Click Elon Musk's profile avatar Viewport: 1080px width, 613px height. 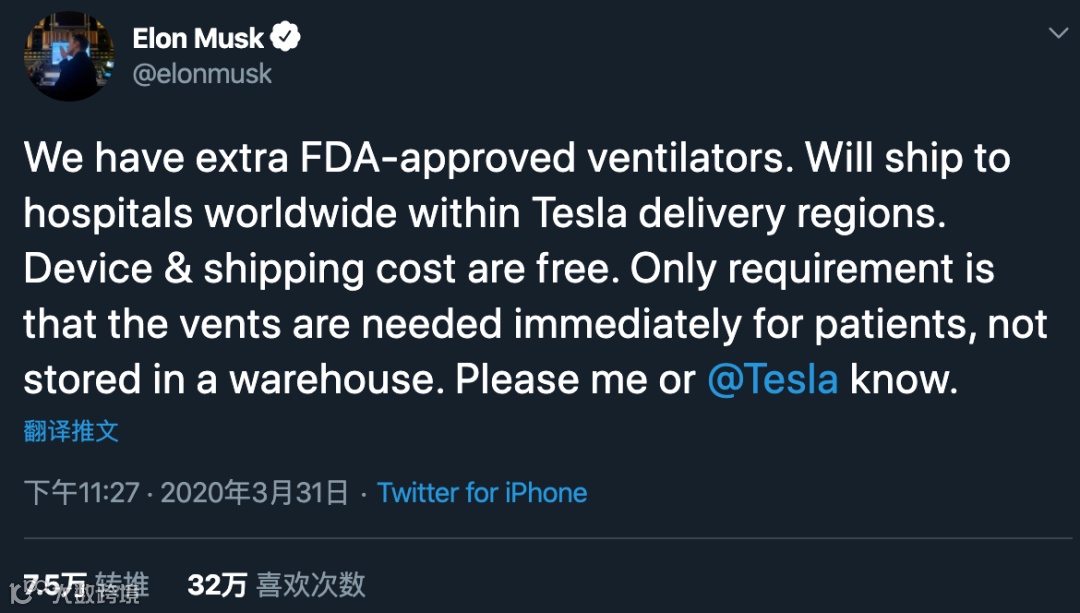[x=69, y=57]
